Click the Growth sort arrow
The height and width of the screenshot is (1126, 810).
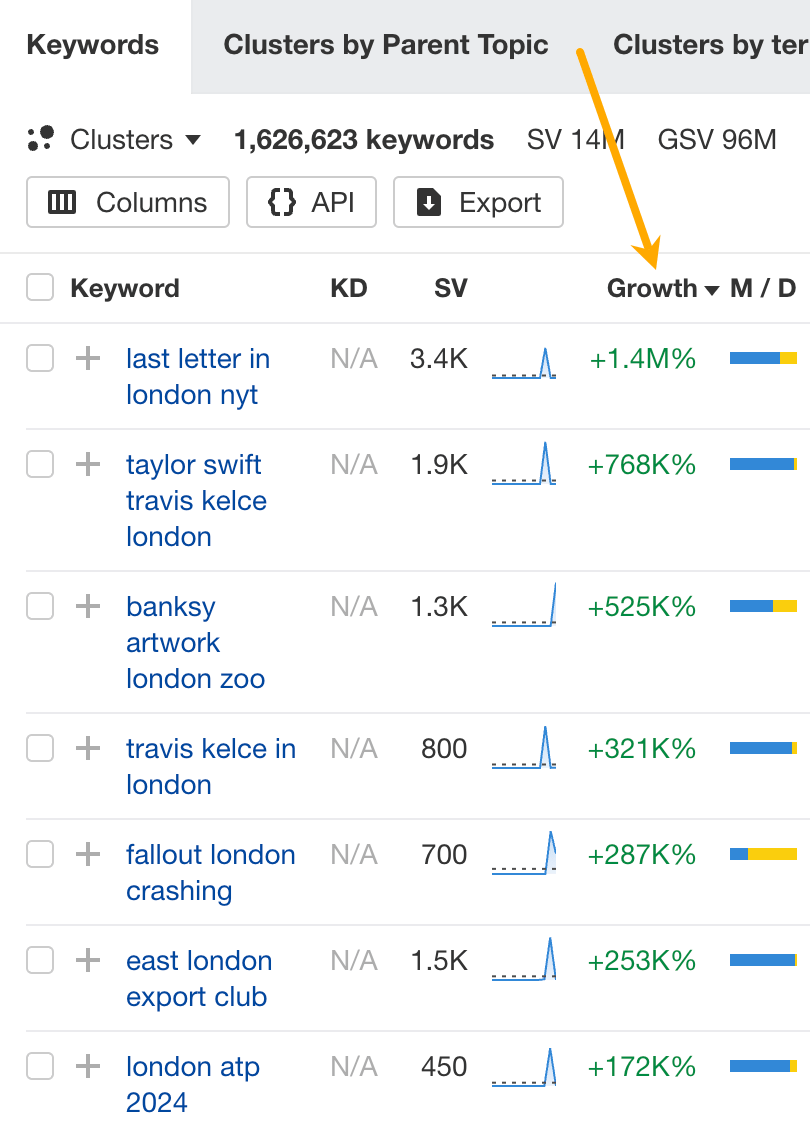coord(713,289)
